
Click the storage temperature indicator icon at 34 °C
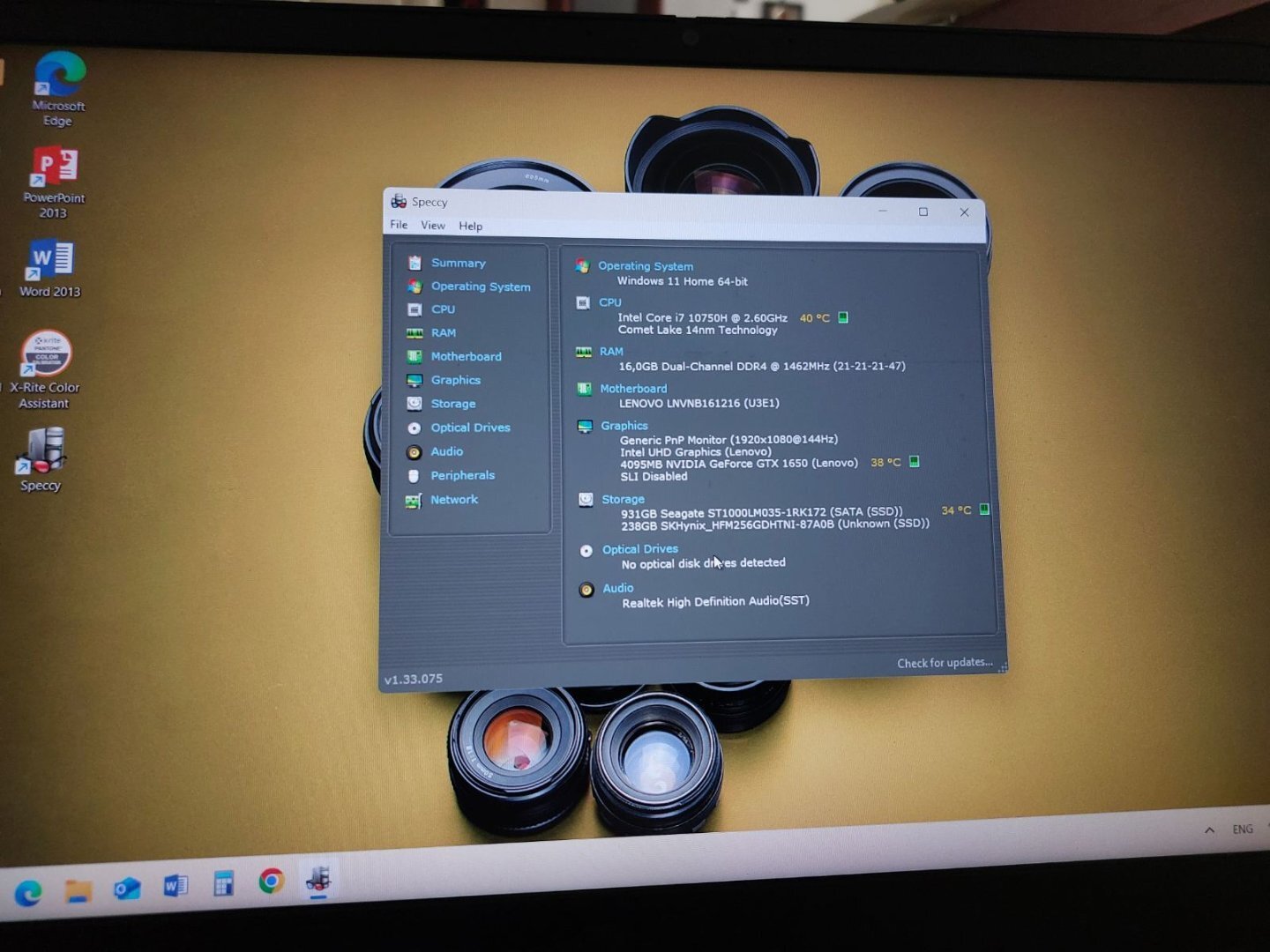[x=984, y=509]
